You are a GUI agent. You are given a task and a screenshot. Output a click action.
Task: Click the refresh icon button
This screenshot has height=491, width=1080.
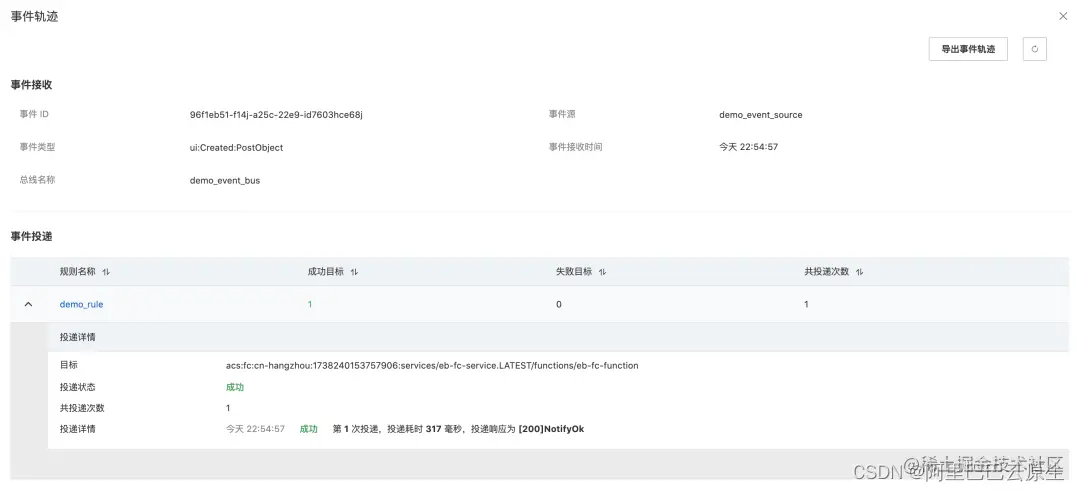(1035, 49)
